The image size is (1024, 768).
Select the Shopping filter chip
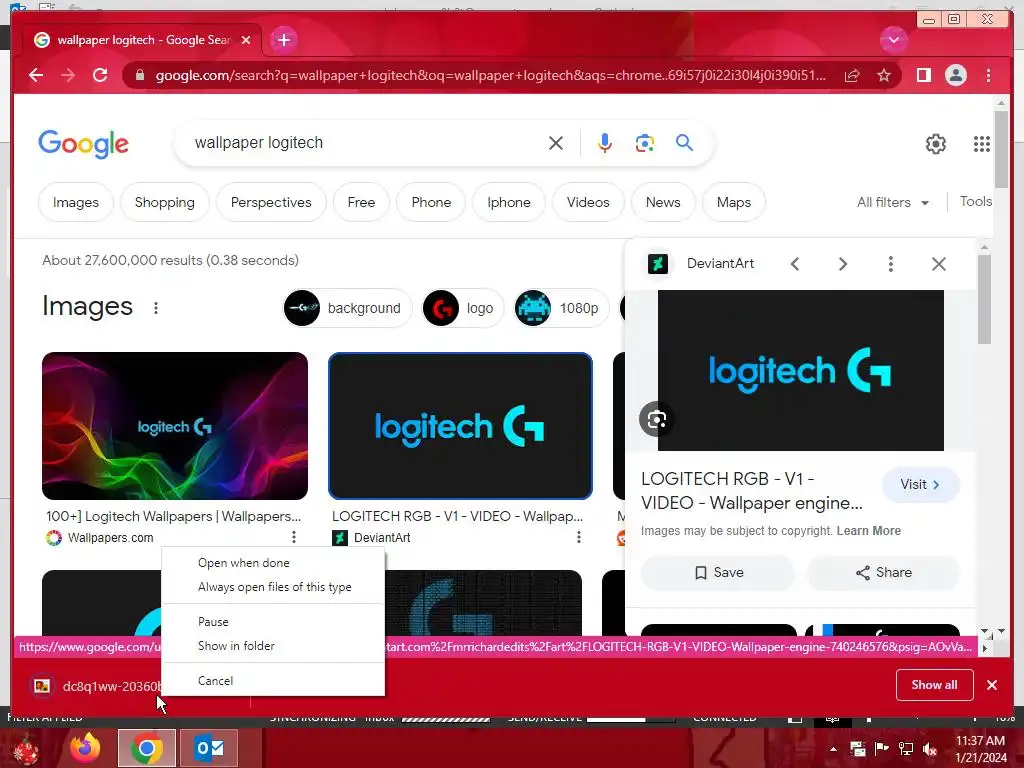pos(165,202)
